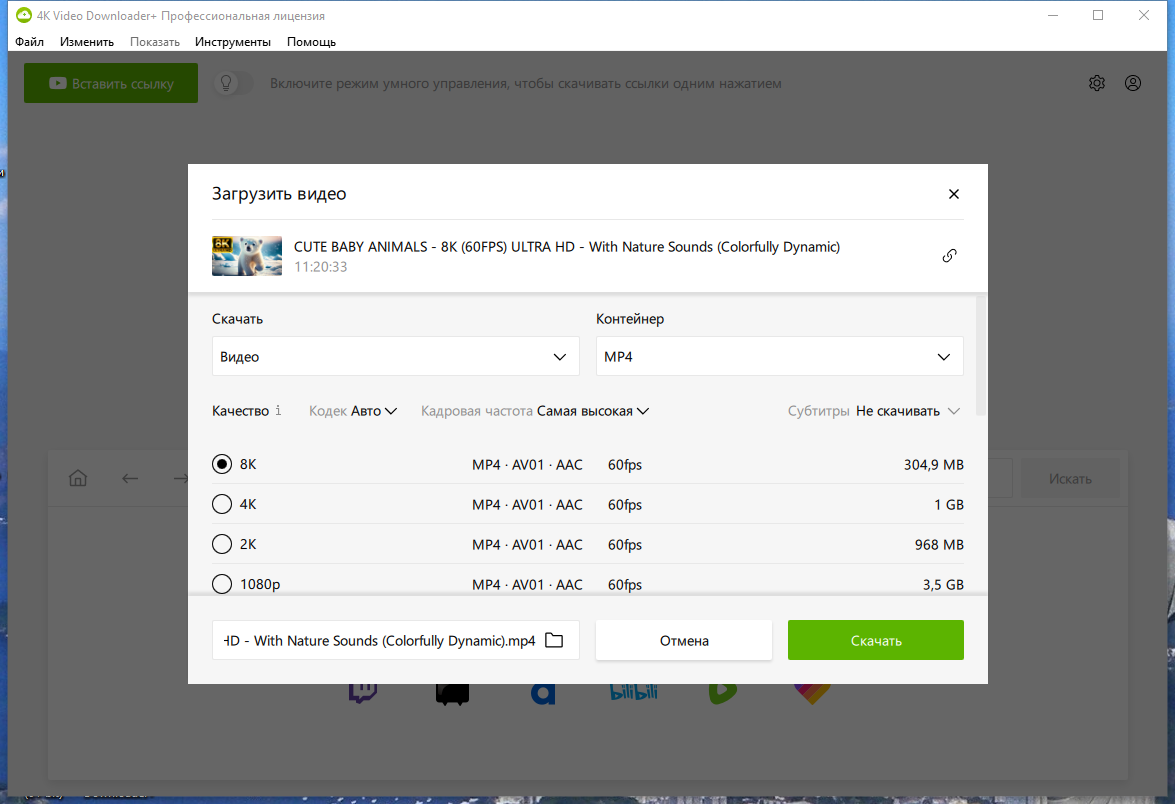Click the dialog's vertical scrollbar
Viewport: 1175px width, 804px height.
click(980, 356)
